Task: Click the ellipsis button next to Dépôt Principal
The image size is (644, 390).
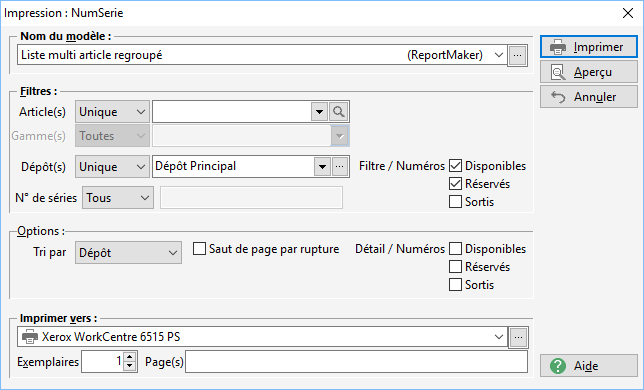Action: point(340,167)
